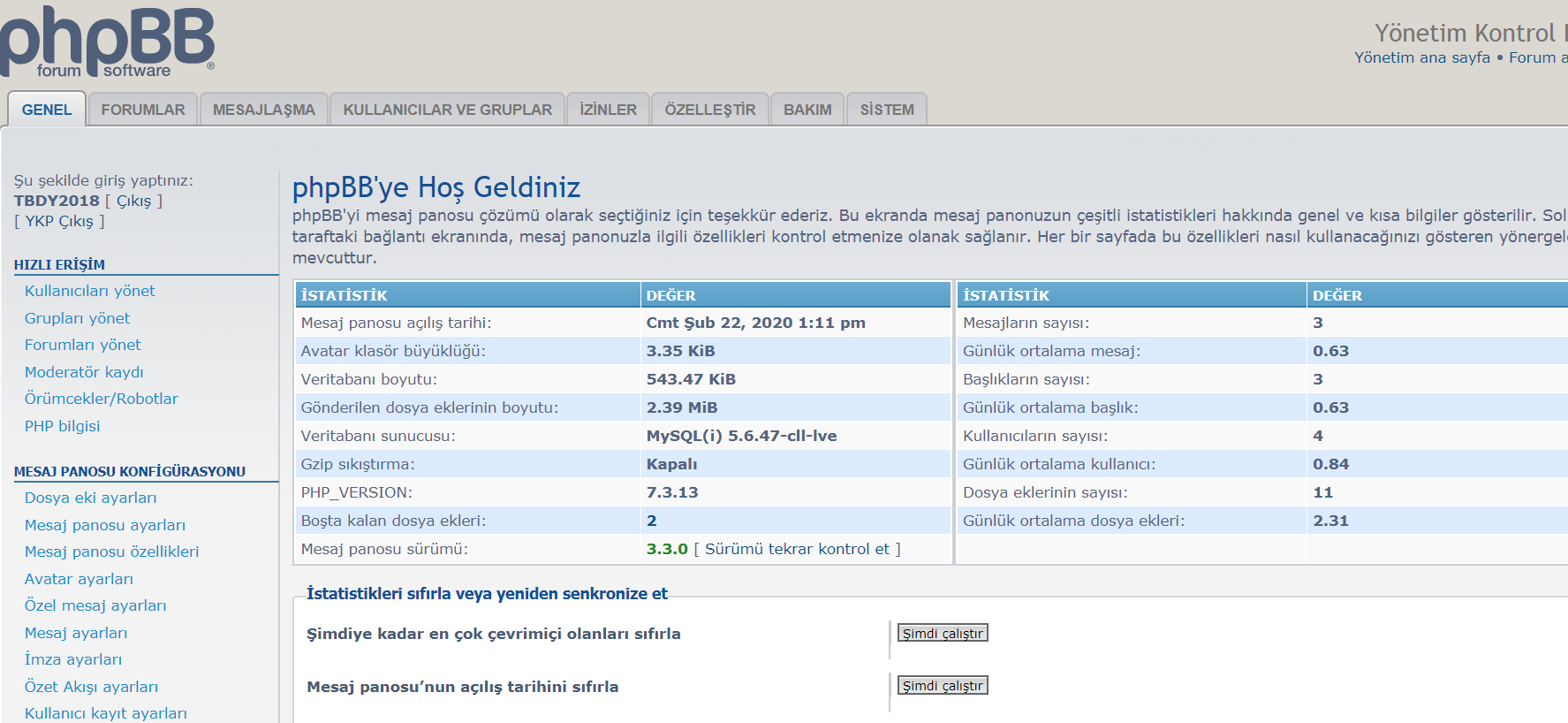The width and height of the screenshot is (1568, 723).
Task: Select the attachment size value 2.39 MiB
Action: [682, 407]
